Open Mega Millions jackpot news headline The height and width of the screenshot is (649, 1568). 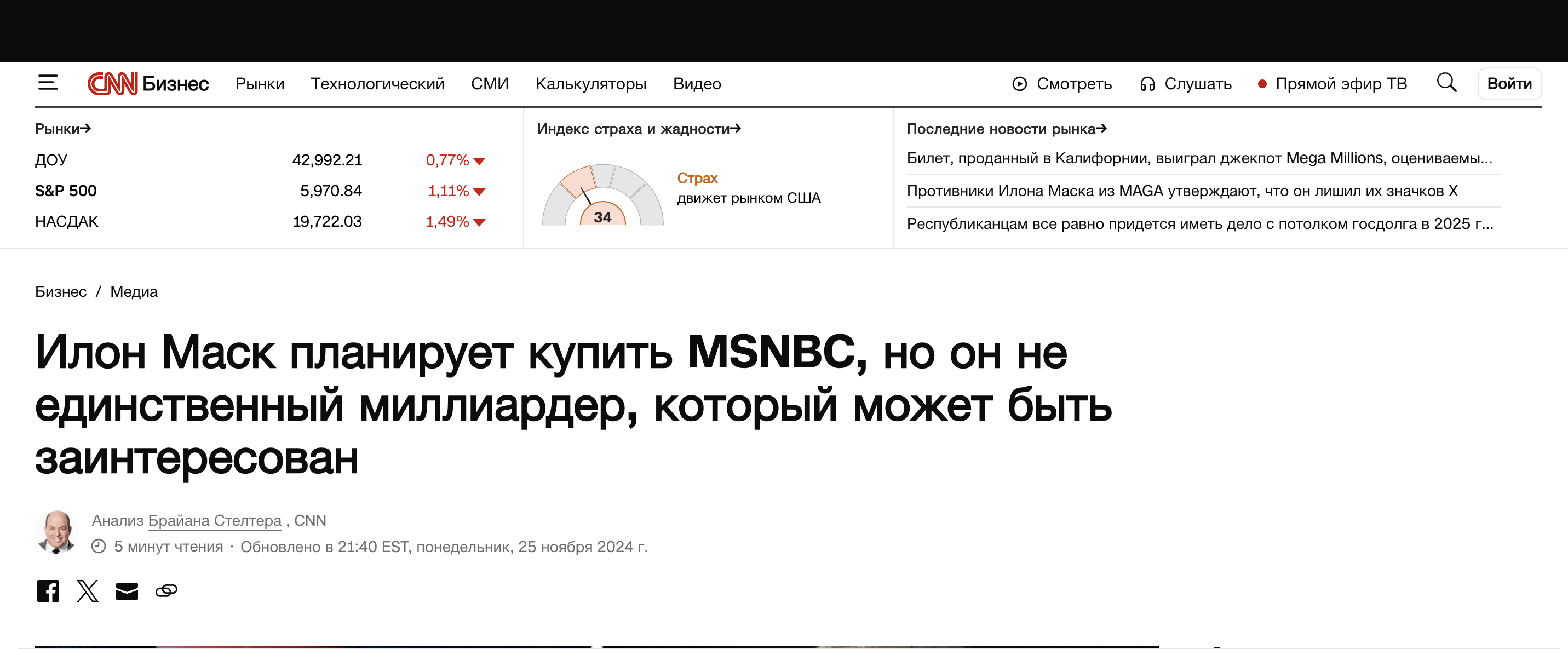click(1199, 158)
